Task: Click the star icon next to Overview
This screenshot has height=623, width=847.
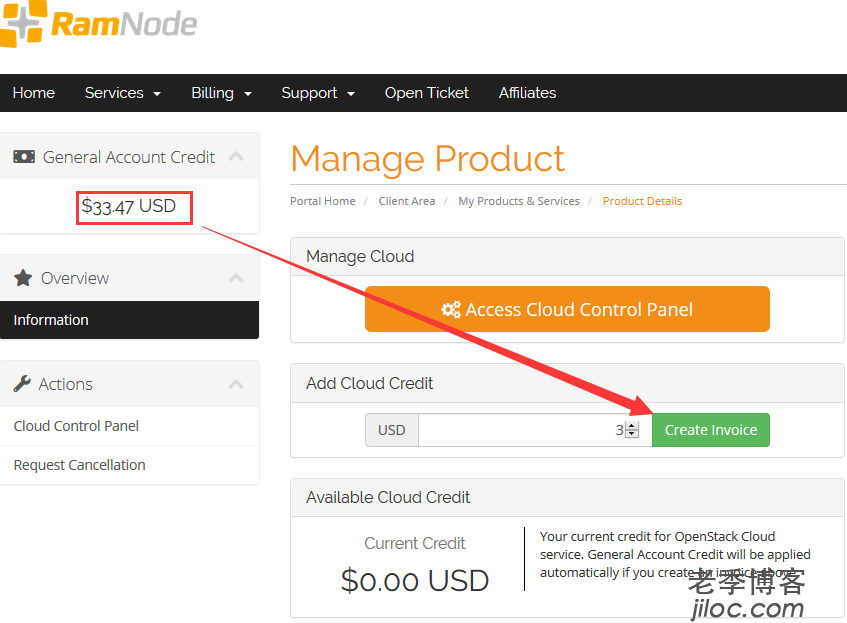Action: point(23,278)
